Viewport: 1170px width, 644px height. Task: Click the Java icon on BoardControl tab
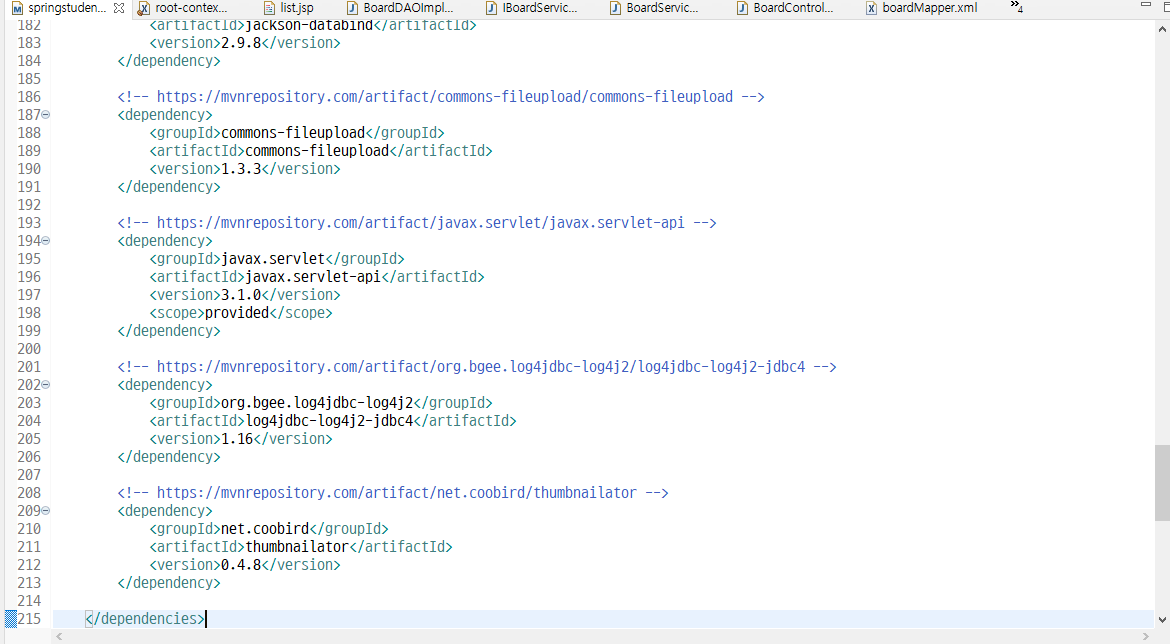coord(742,9)
